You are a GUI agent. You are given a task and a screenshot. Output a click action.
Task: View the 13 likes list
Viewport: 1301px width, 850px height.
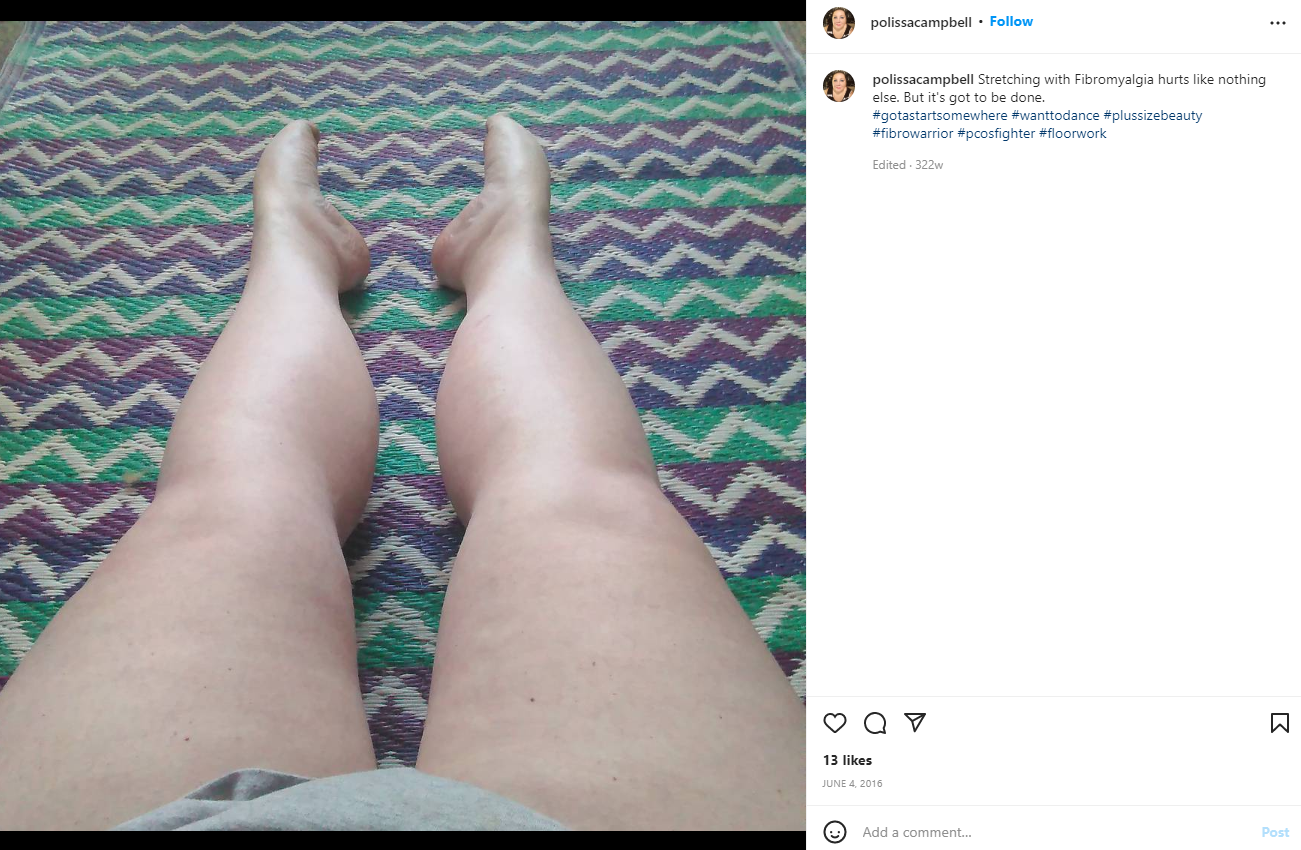point(847,760)
